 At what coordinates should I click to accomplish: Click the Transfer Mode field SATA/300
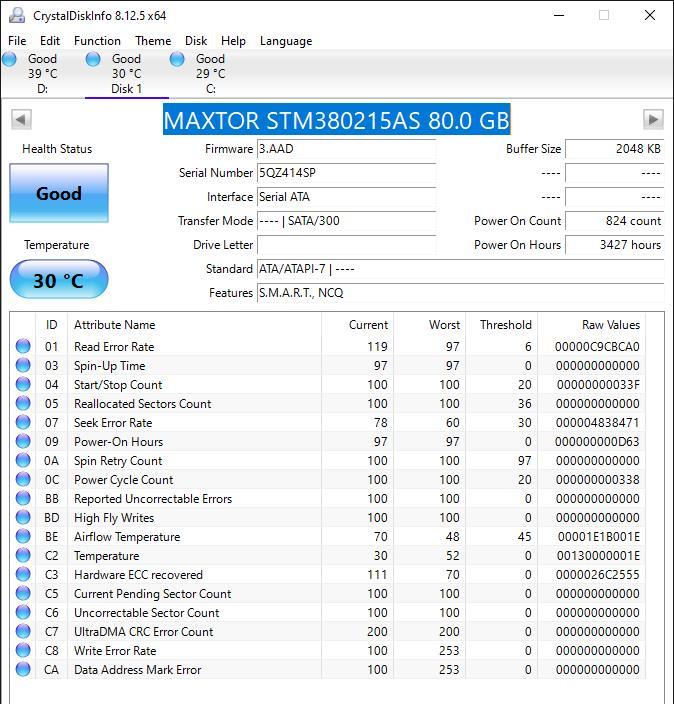pyautogui.click(x=346, y=221)
